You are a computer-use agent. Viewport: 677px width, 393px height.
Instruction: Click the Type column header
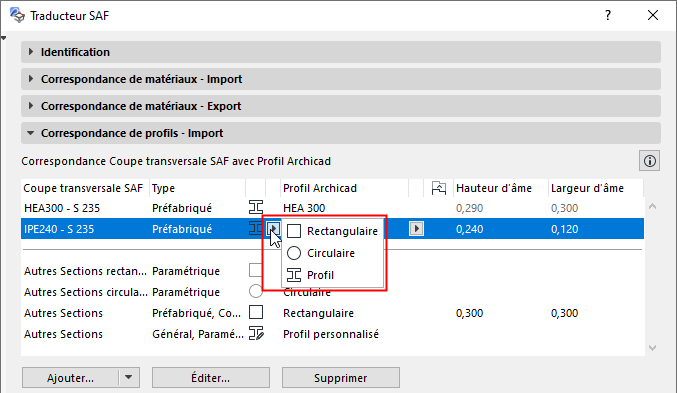click(x=197, y=188)
